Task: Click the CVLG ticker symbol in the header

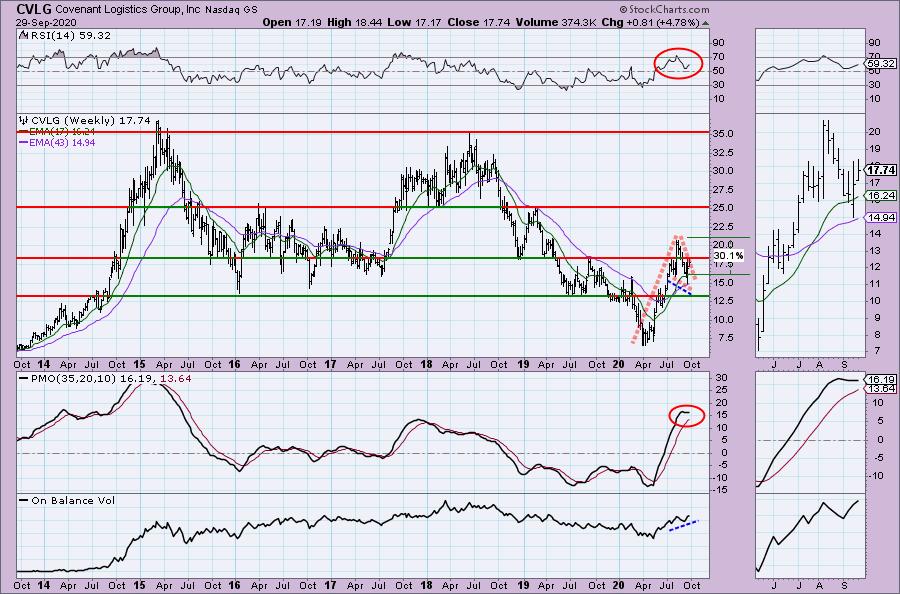Action: pyautogui.click(x=33, y=9)
